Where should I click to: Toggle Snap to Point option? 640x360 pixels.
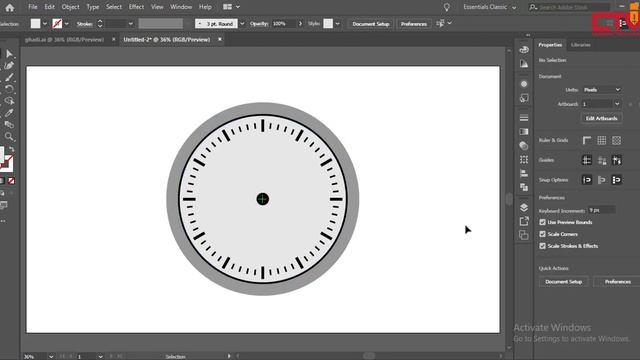pos(587,180)
